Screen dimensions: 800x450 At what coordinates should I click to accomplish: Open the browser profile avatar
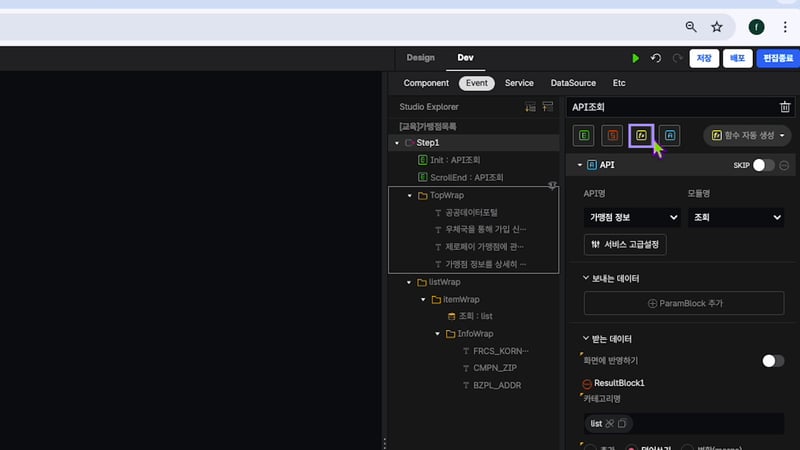click(756, 27)
